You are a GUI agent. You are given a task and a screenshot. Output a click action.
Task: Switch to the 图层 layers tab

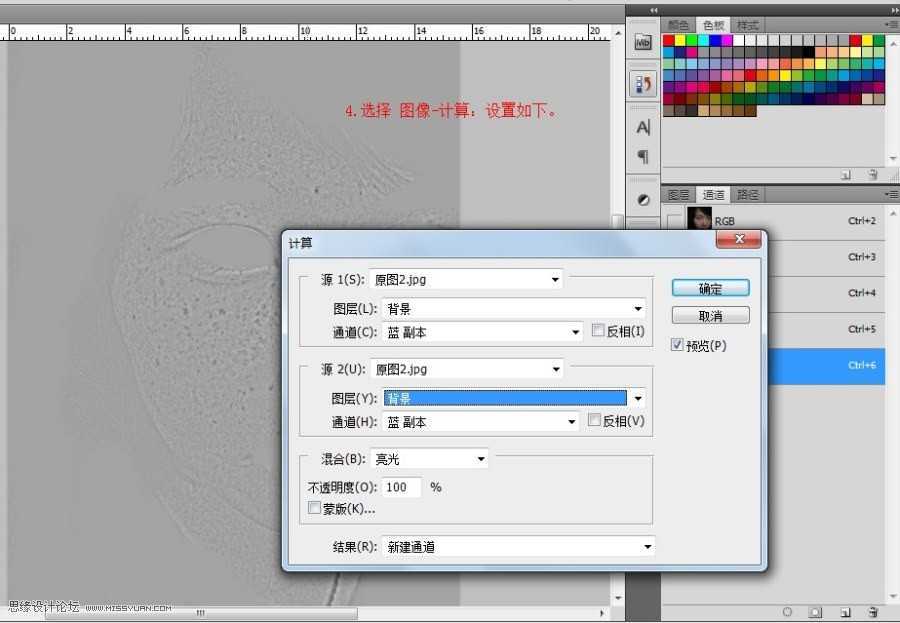680,194
